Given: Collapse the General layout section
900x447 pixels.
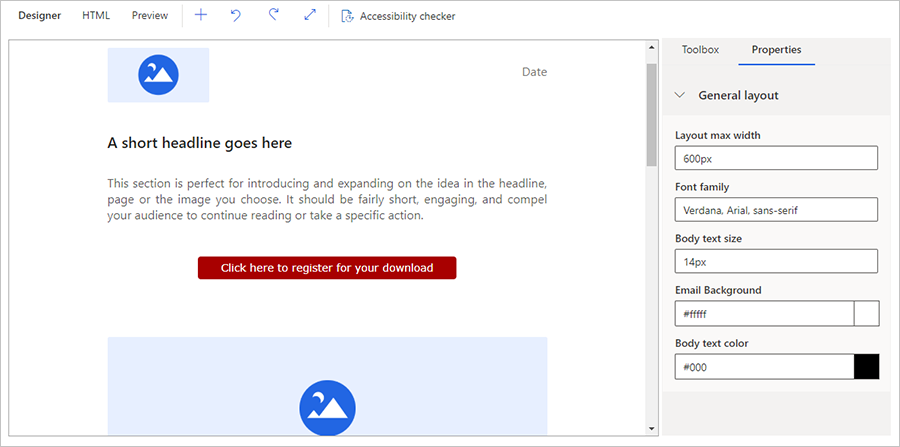Looking at the screenshot, I should pos(680,95).
